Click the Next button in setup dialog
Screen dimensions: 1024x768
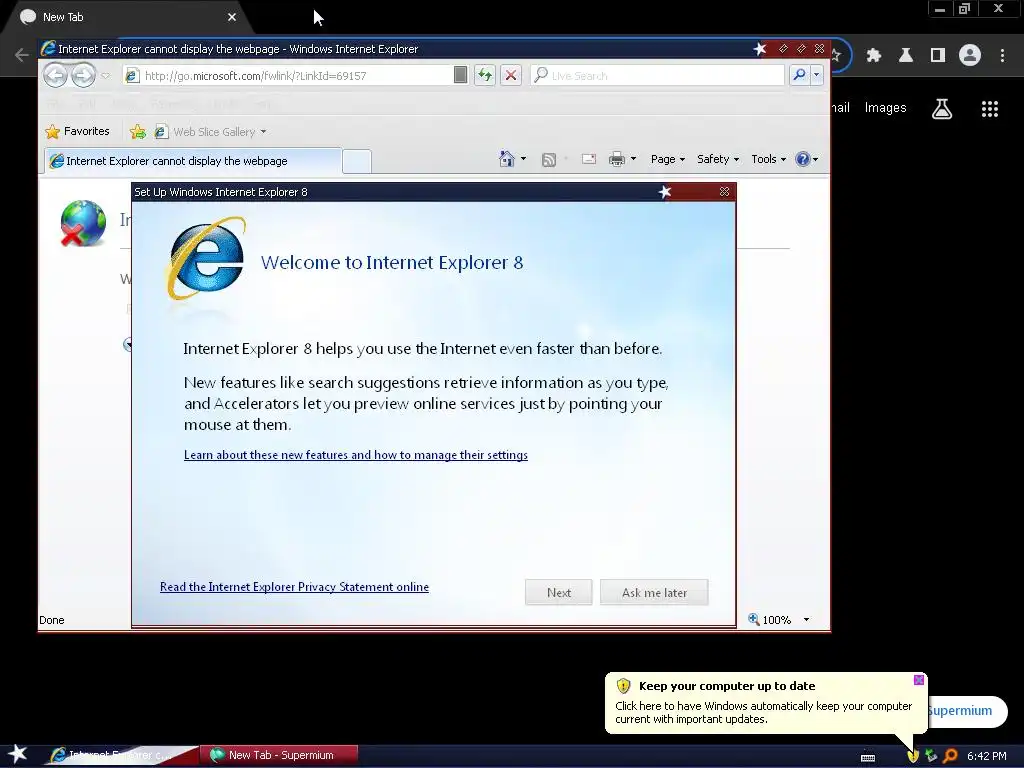[x=558, y=592]
